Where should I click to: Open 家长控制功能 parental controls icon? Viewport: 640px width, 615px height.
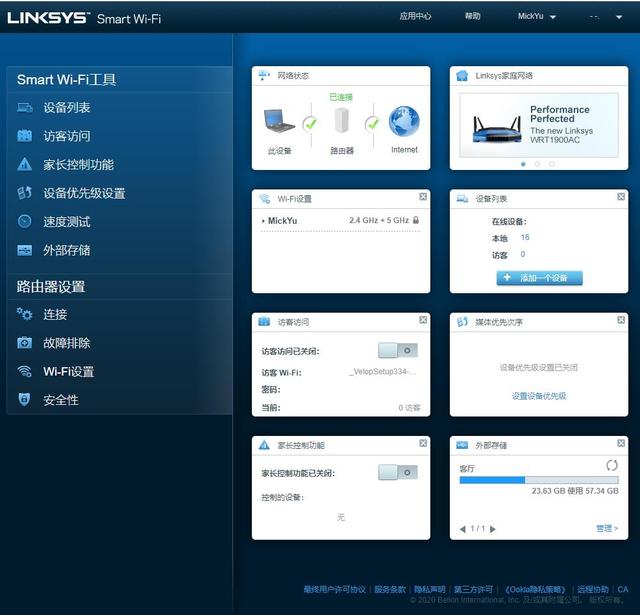25,165
